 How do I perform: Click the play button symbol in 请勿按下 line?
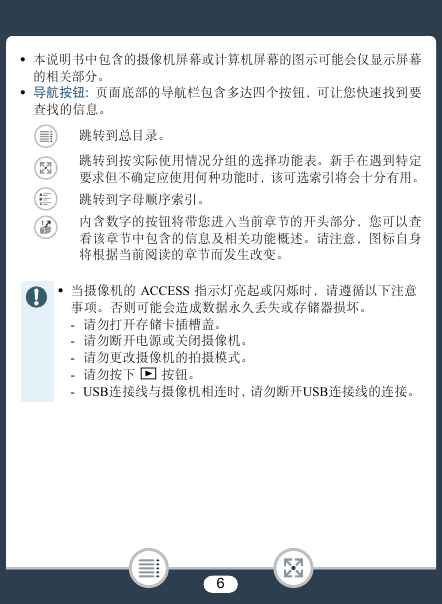point(148,374)
